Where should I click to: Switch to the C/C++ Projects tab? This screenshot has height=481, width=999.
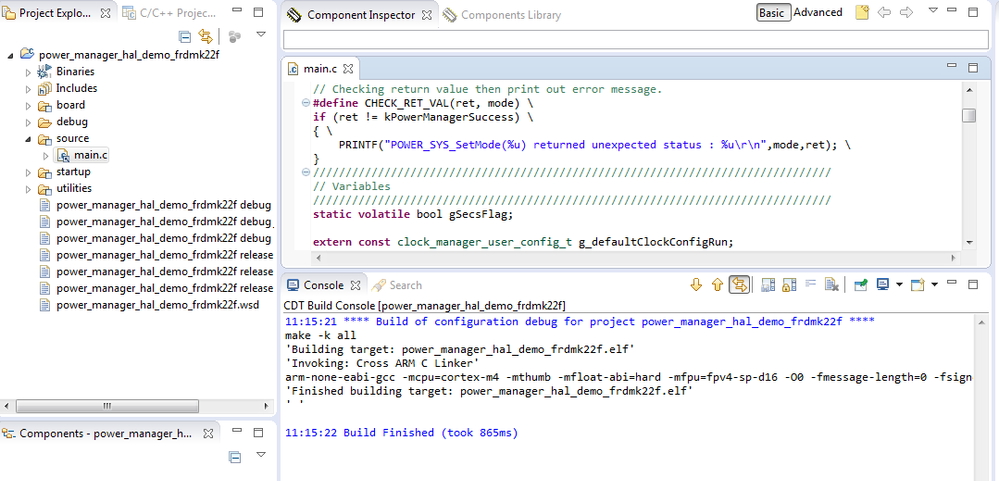(169, 13)
